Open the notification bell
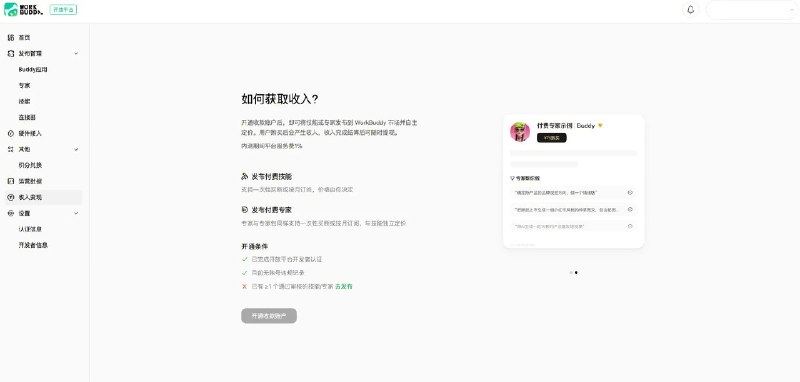The width and height of the screenshot is (800, 382). [690, 10]
